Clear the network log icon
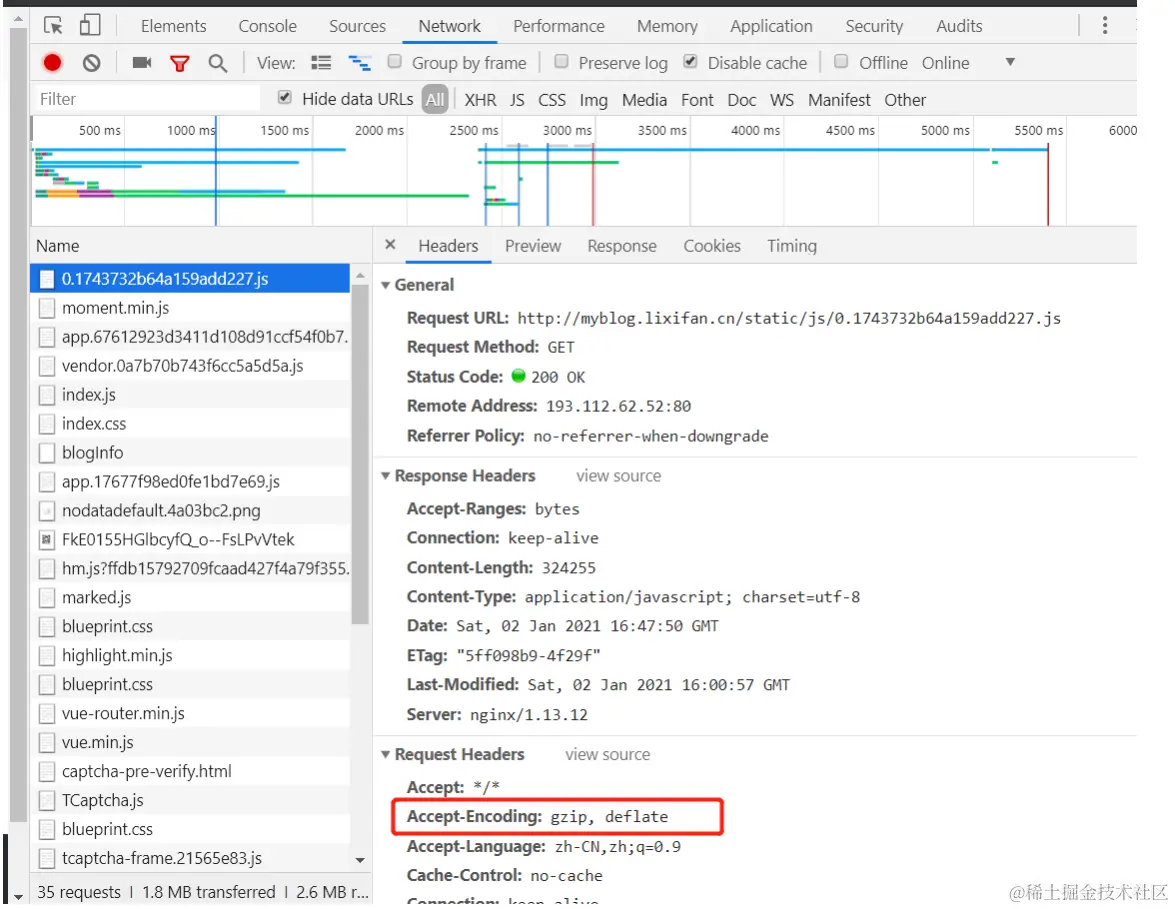The height and width of the screenshot is (909, 1175). (91, 63)
